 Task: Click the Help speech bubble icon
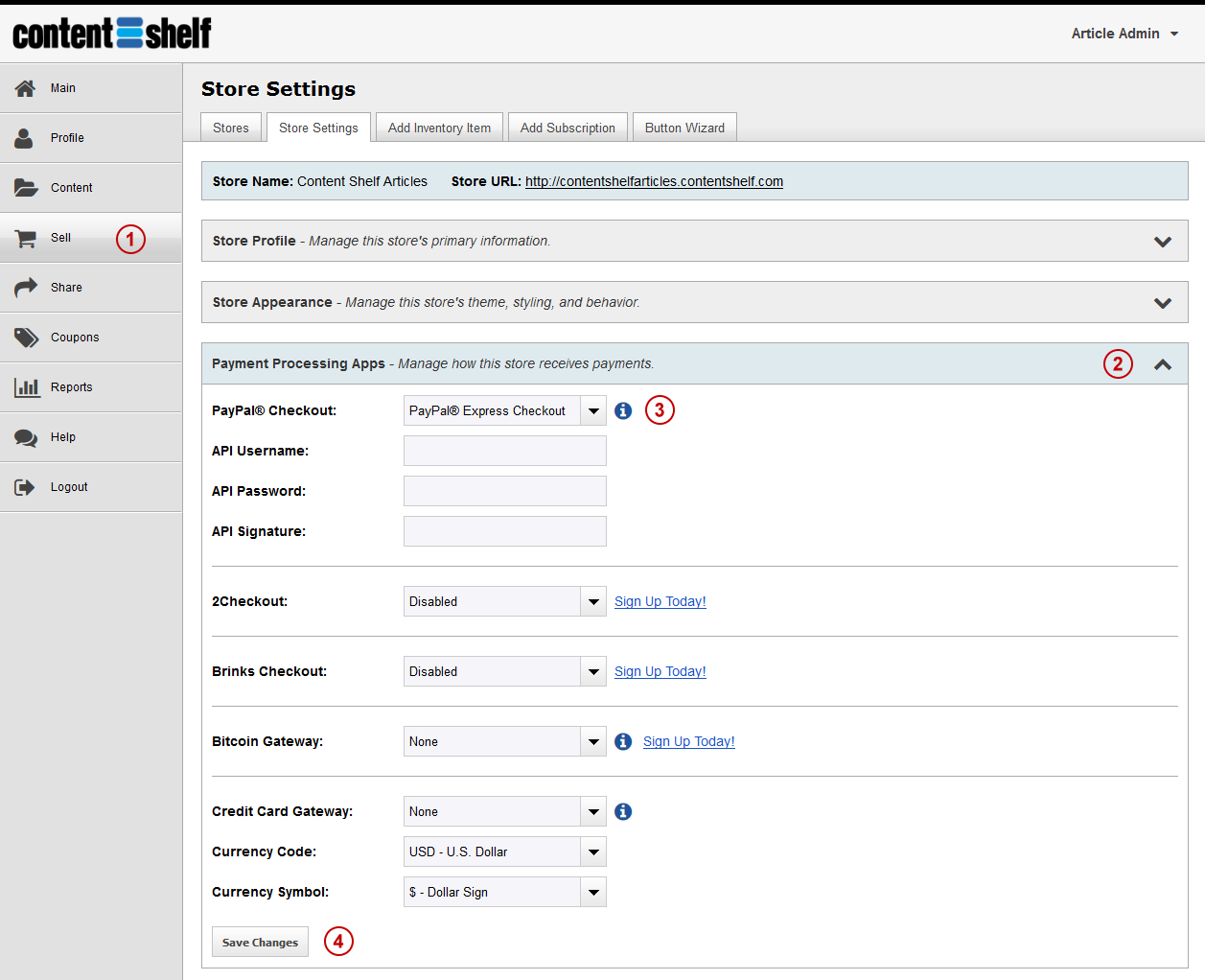coord(26,437)
